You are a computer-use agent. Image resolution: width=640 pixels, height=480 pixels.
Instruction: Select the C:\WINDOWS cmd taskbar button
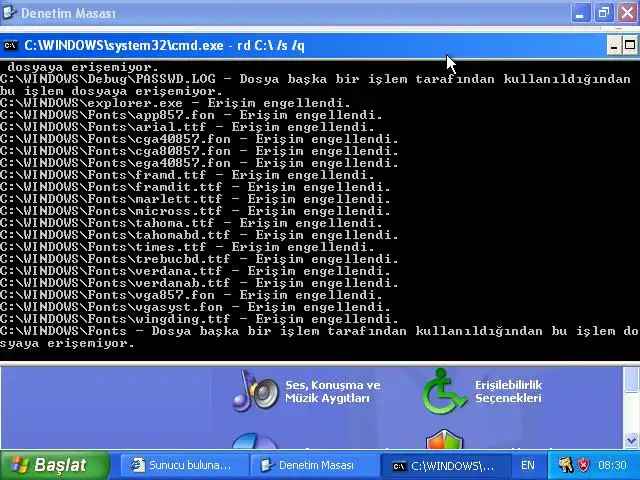445,466
